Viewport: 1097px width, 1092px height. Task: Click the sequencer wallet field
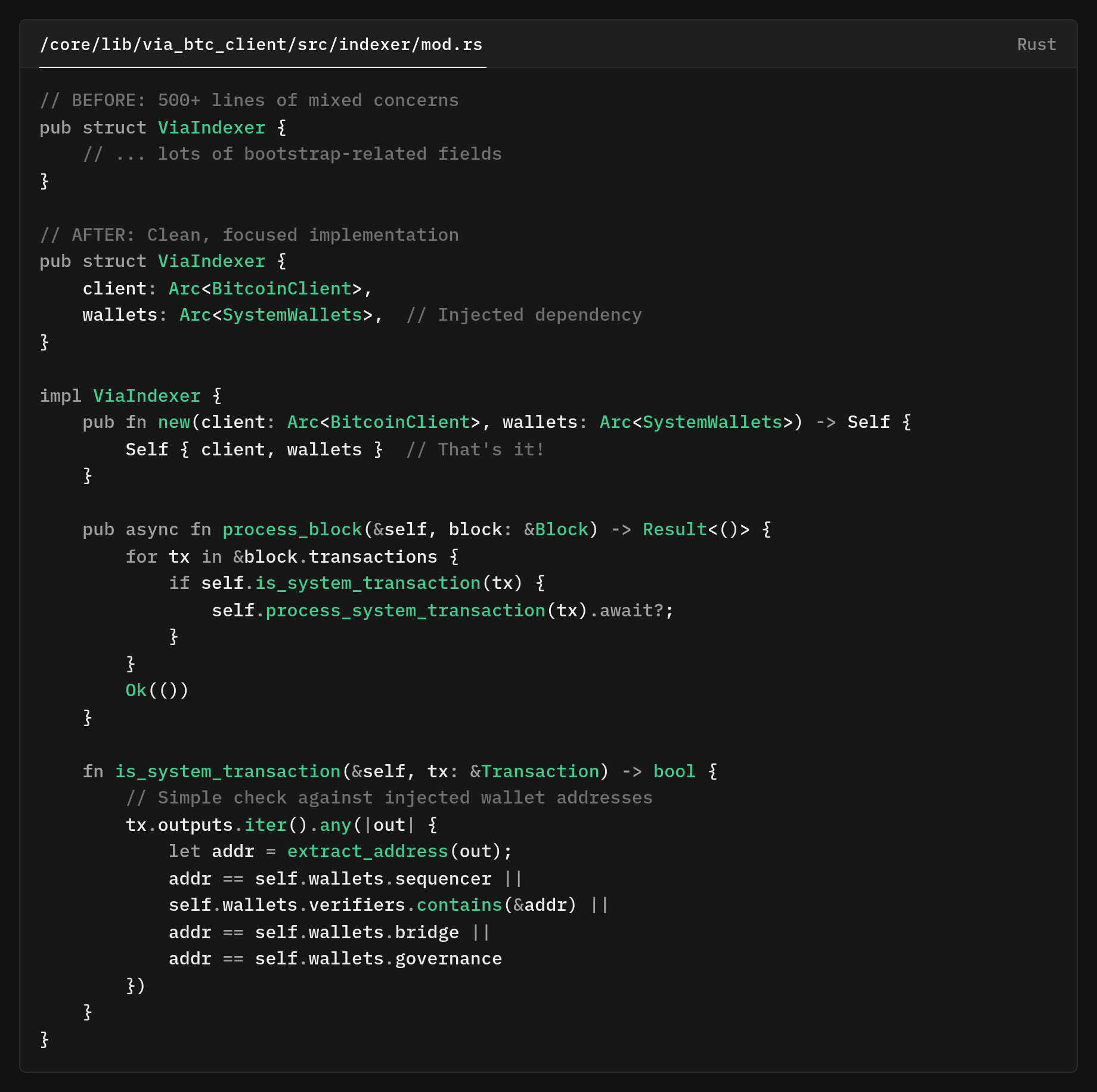pos(443,879)
